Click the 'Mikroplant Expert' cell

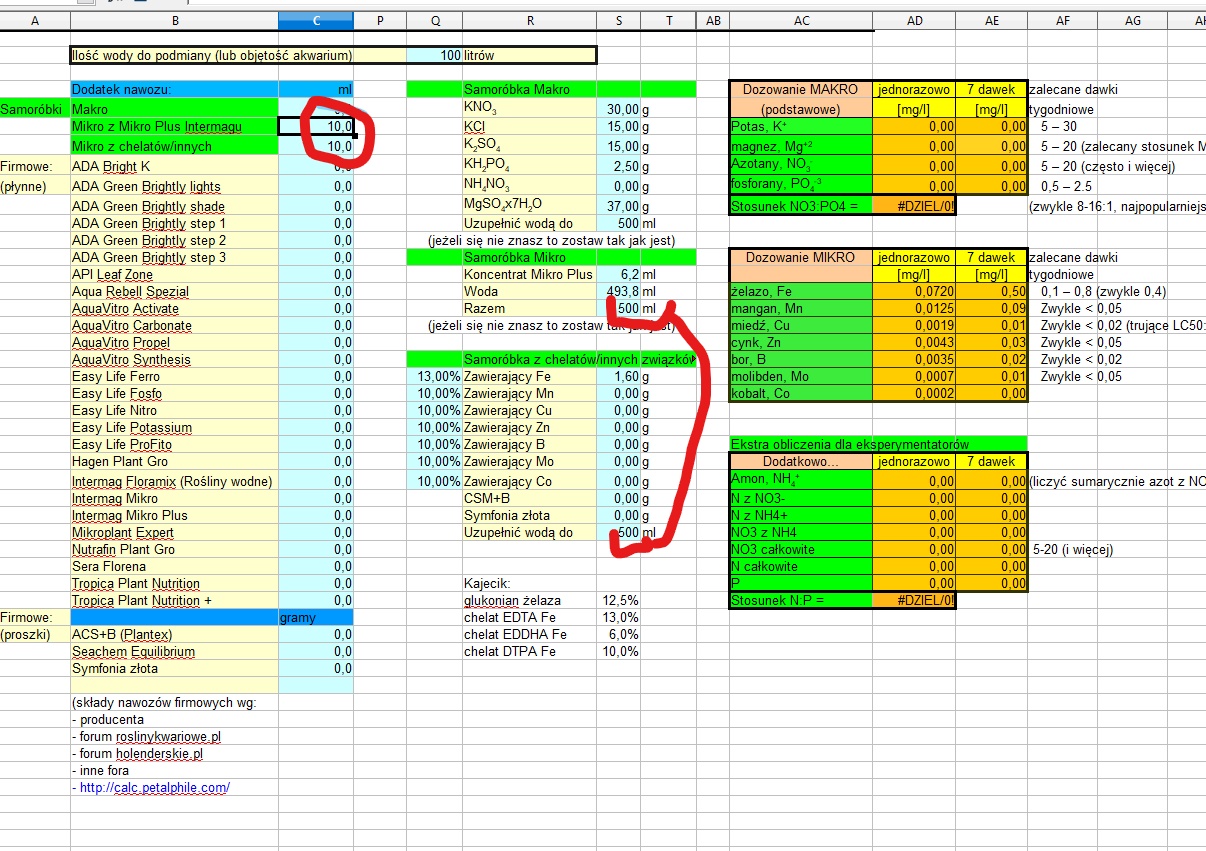(x=174, y=533)
